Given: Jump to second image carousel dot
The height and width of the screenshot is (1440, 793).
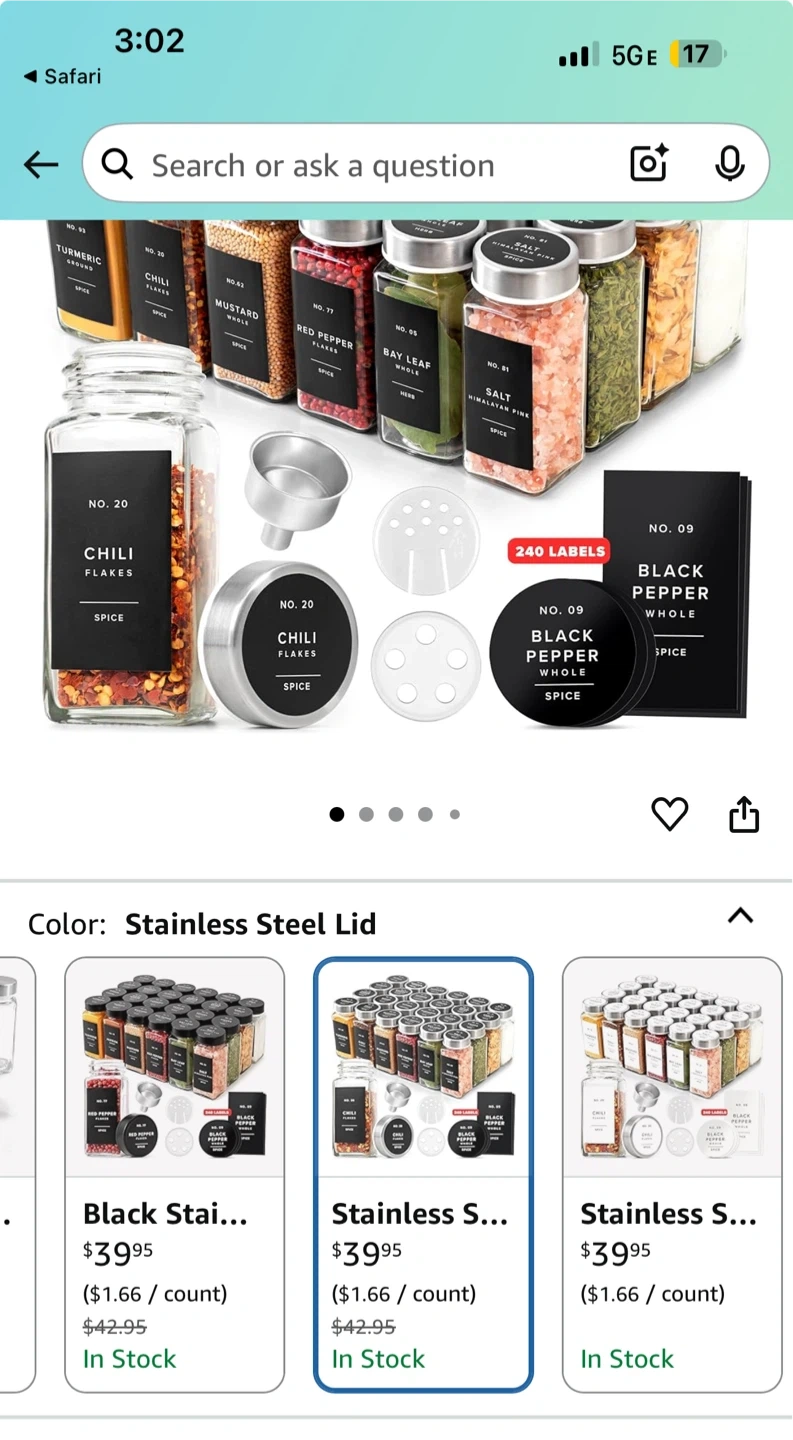Looking at the screenshot, I should click(366, 815).
